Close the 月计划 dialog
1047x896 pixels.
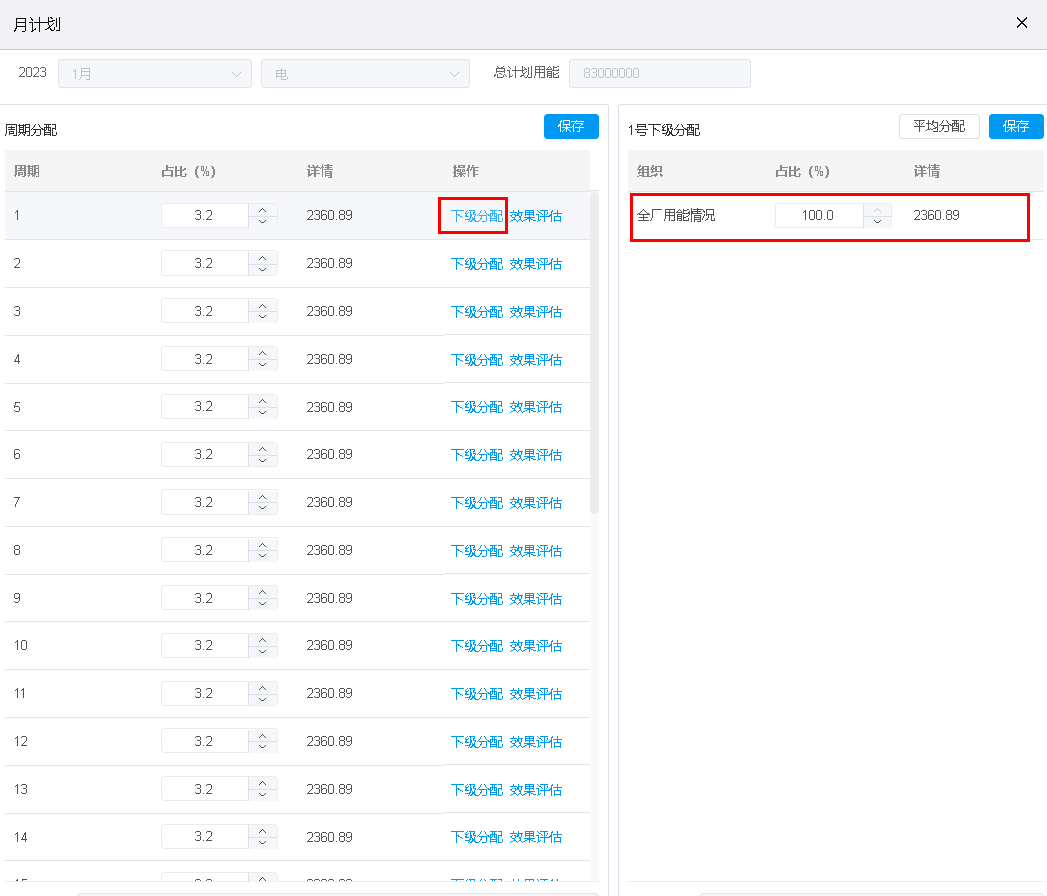coord(1022,23)
